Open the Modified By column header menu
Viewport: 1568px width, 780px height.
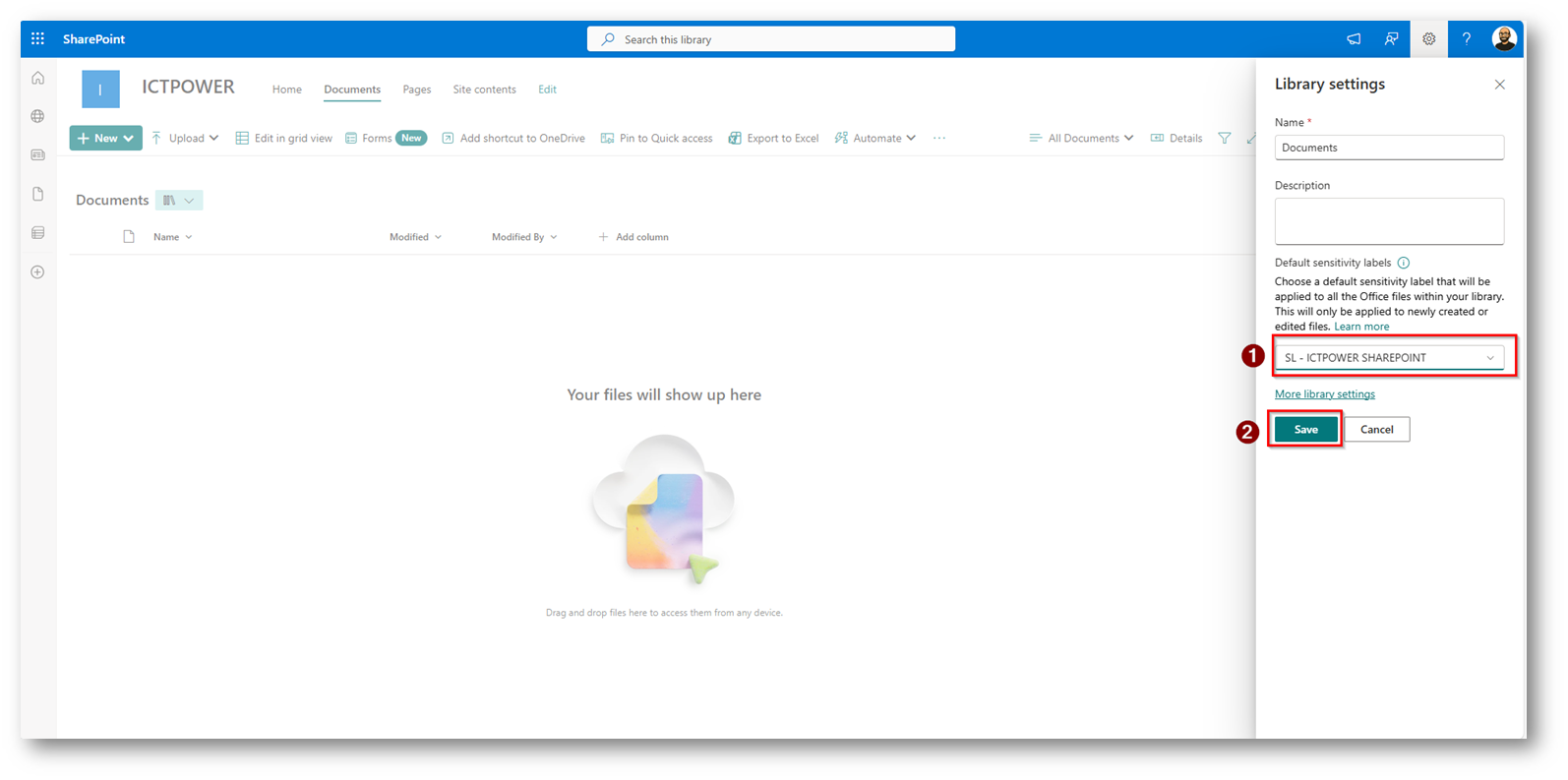click(x=524, y=237)
